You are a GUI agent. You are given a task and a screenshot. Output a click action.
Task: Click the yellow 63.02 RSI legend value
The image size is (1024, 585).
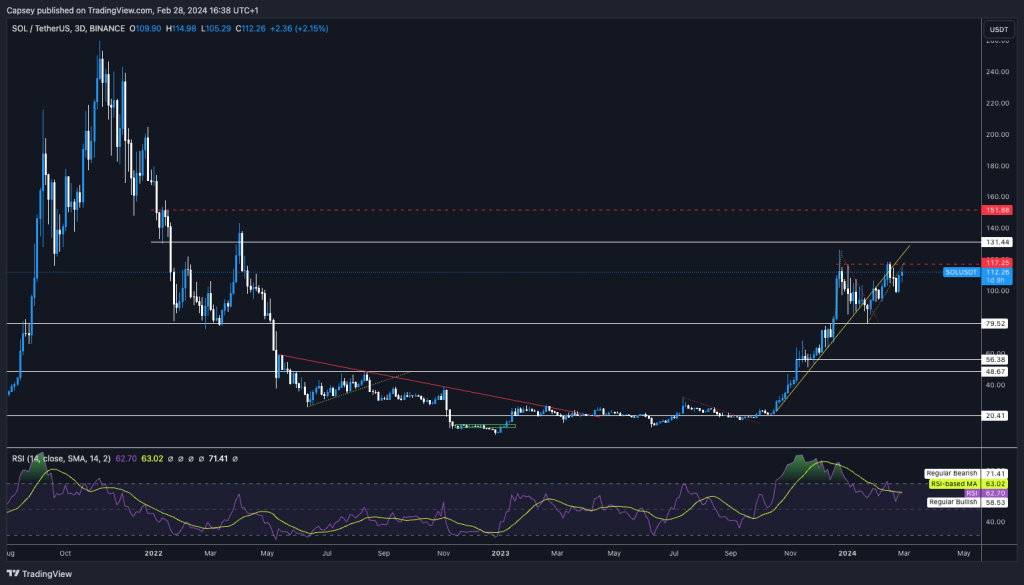pos(152,459)
